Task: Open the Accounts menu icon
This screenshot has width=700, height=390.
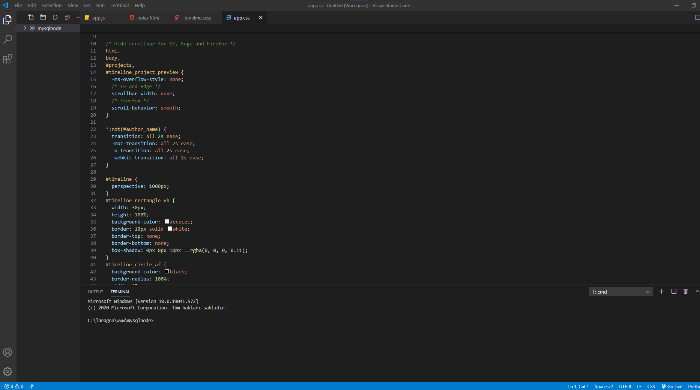Action: click(8, 352)
